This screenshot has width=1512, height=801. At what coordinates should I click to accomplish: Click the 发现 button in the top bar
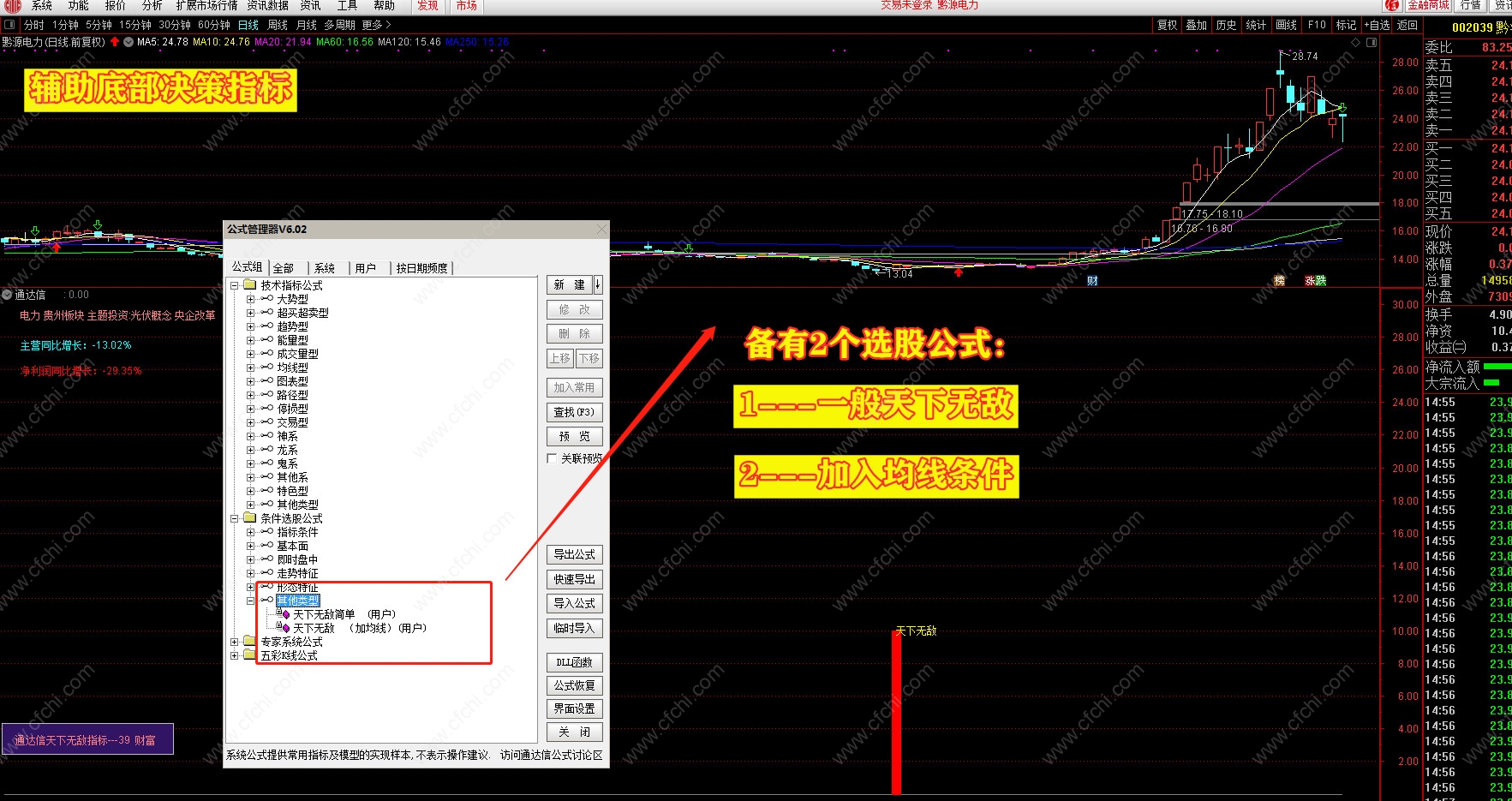click(x=427, y=6)
